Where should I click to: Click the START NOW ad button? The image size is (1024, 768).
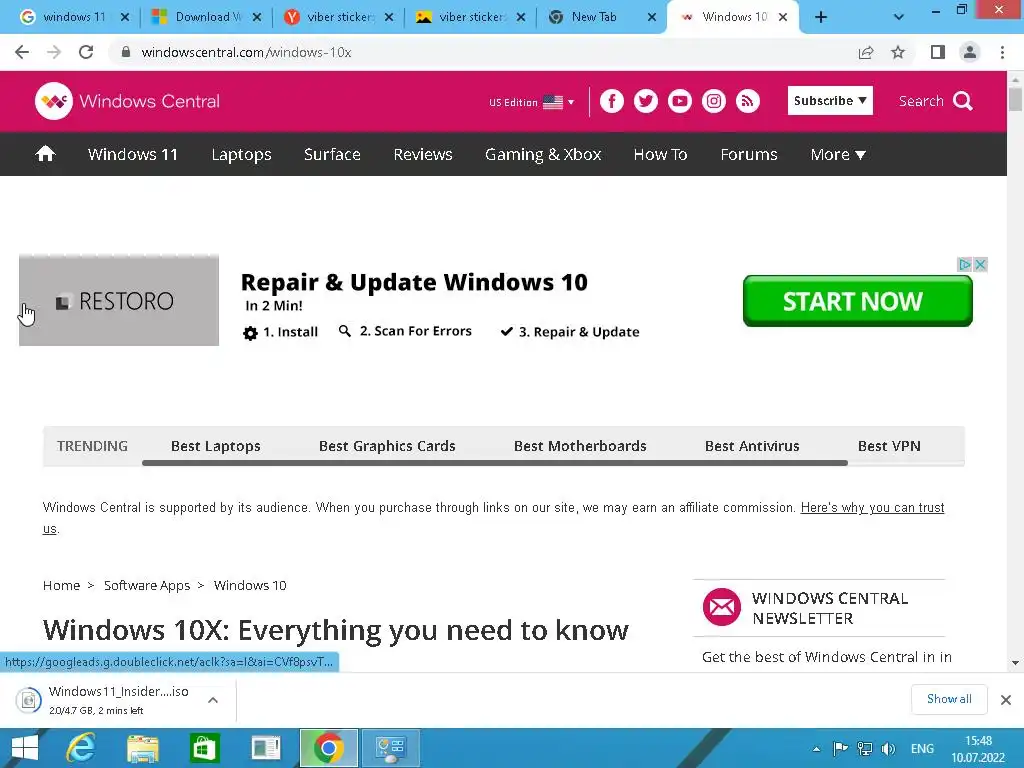coord(857,301)
